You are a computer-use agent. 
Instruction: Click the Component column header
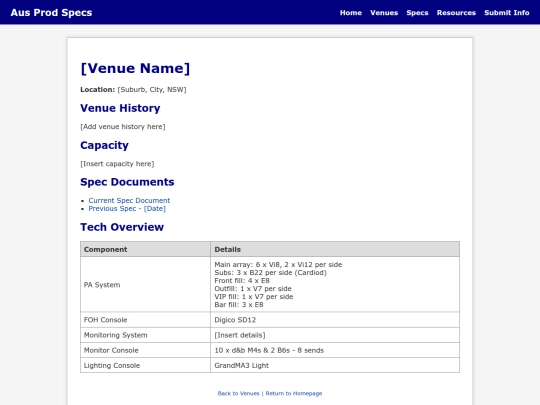click(x=145, y=249)
